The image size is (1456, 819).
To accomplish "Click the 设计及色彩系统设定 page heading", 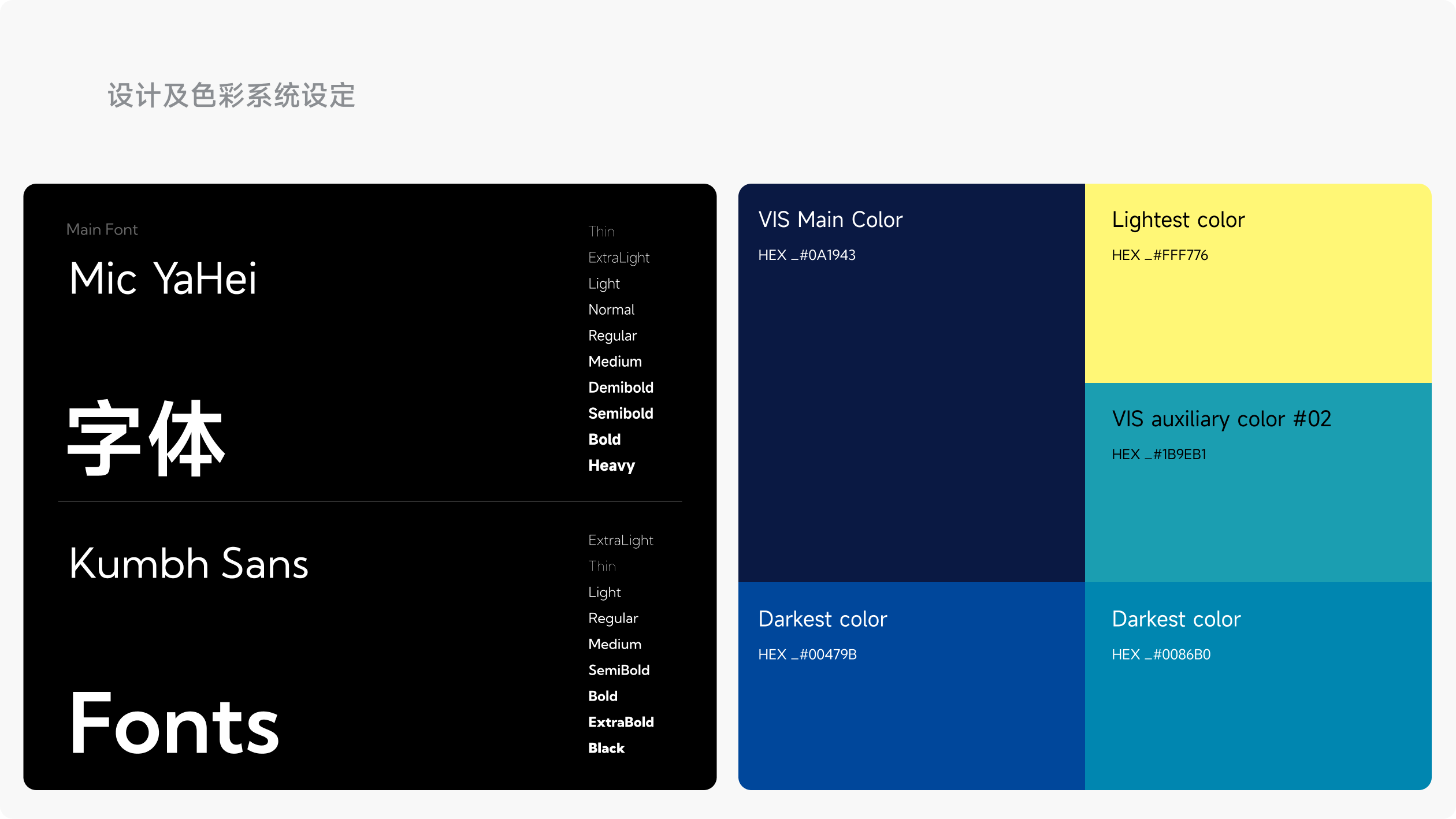I will coord(231,95).
